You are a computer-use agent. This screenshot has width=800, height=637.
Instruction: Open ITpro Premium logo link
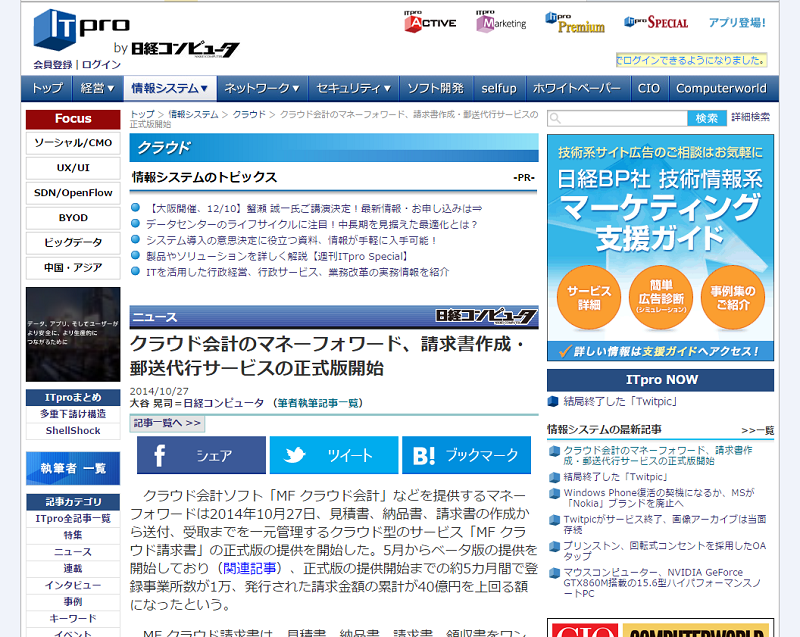click(575, 22)
